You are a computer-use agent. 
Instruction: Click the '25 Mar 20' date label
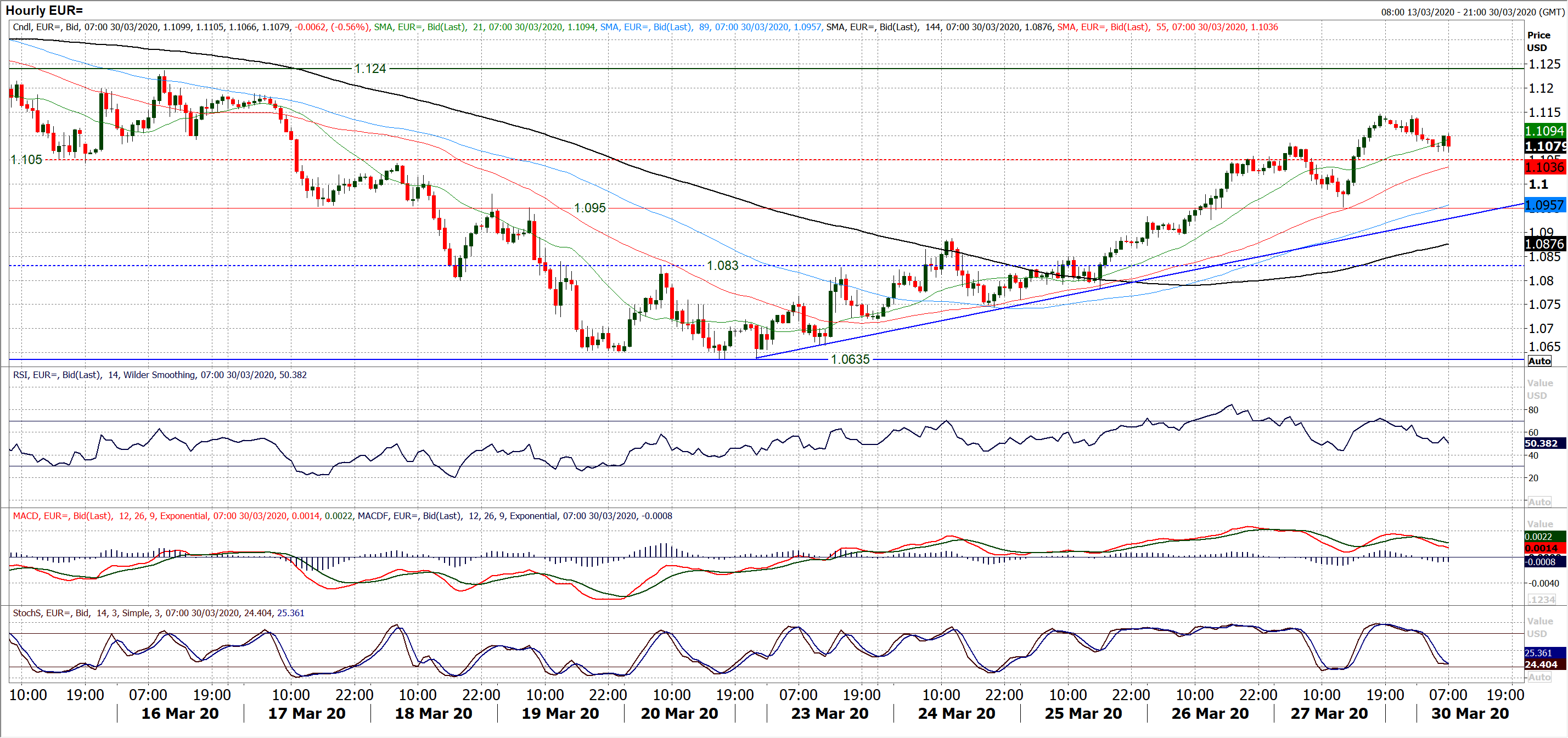(1083, 714)
